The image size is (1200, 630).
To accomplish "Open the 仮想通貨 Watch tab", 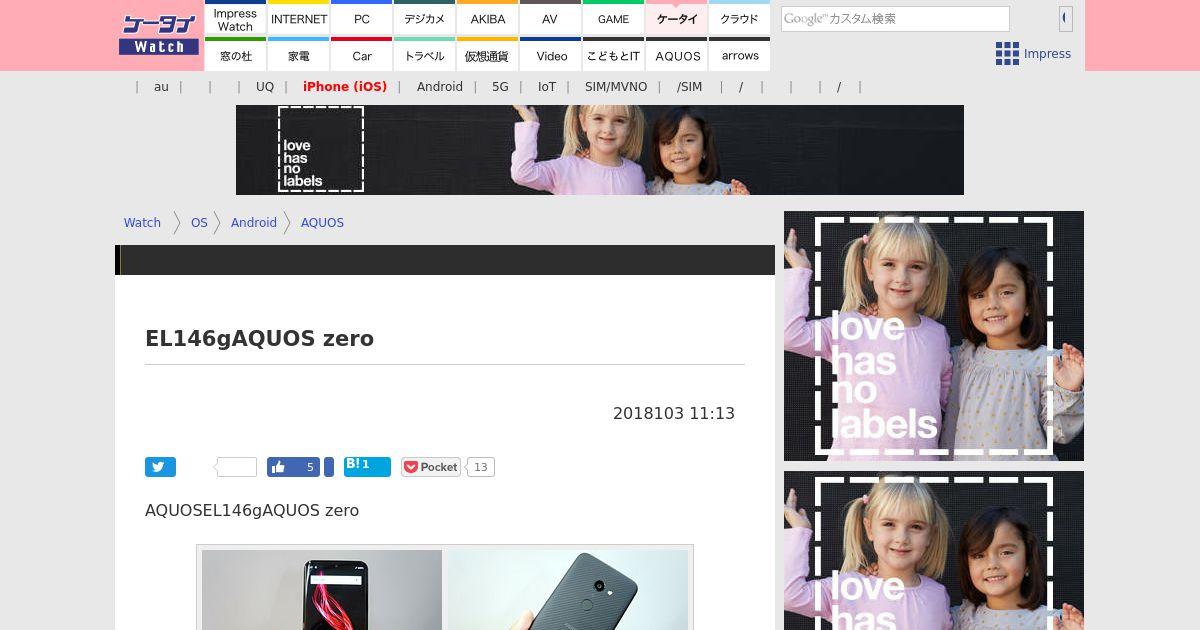I will tap(487, 55).
